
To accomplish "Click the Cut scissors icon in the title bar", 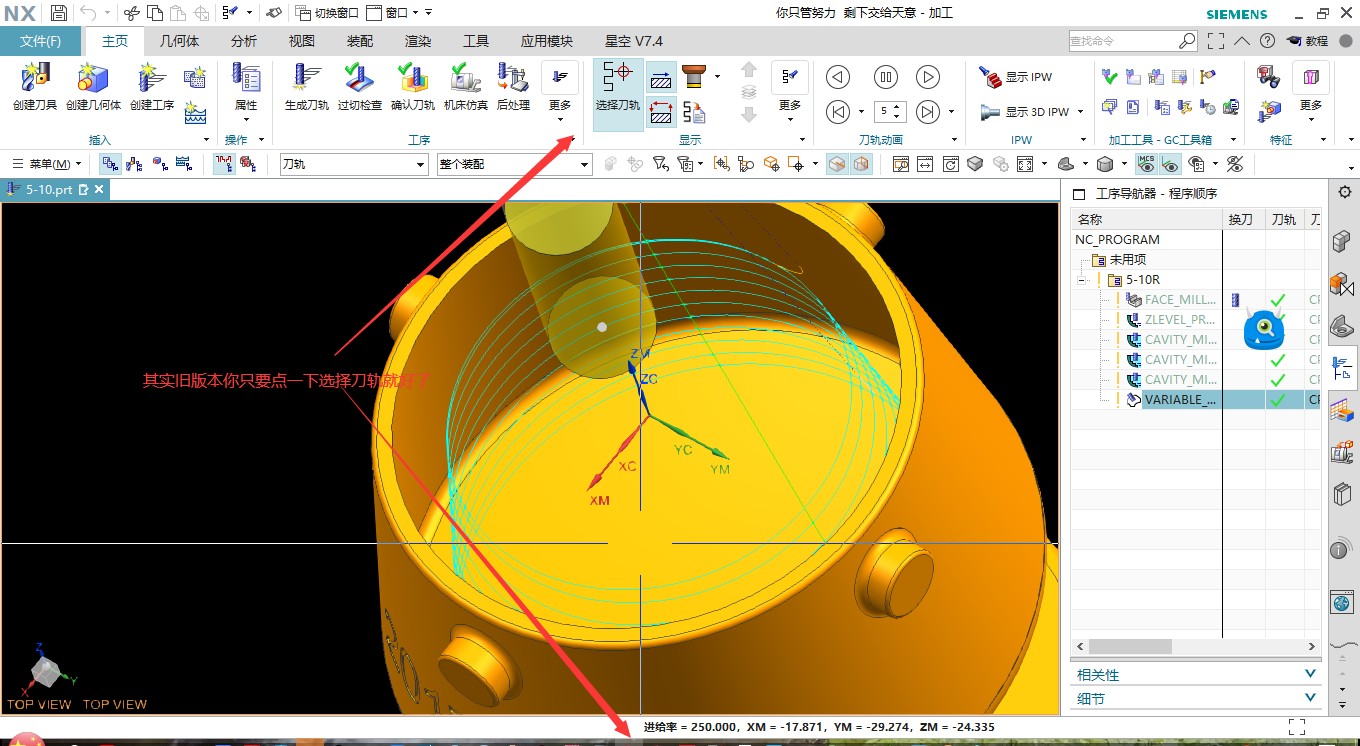I will 131,13.
